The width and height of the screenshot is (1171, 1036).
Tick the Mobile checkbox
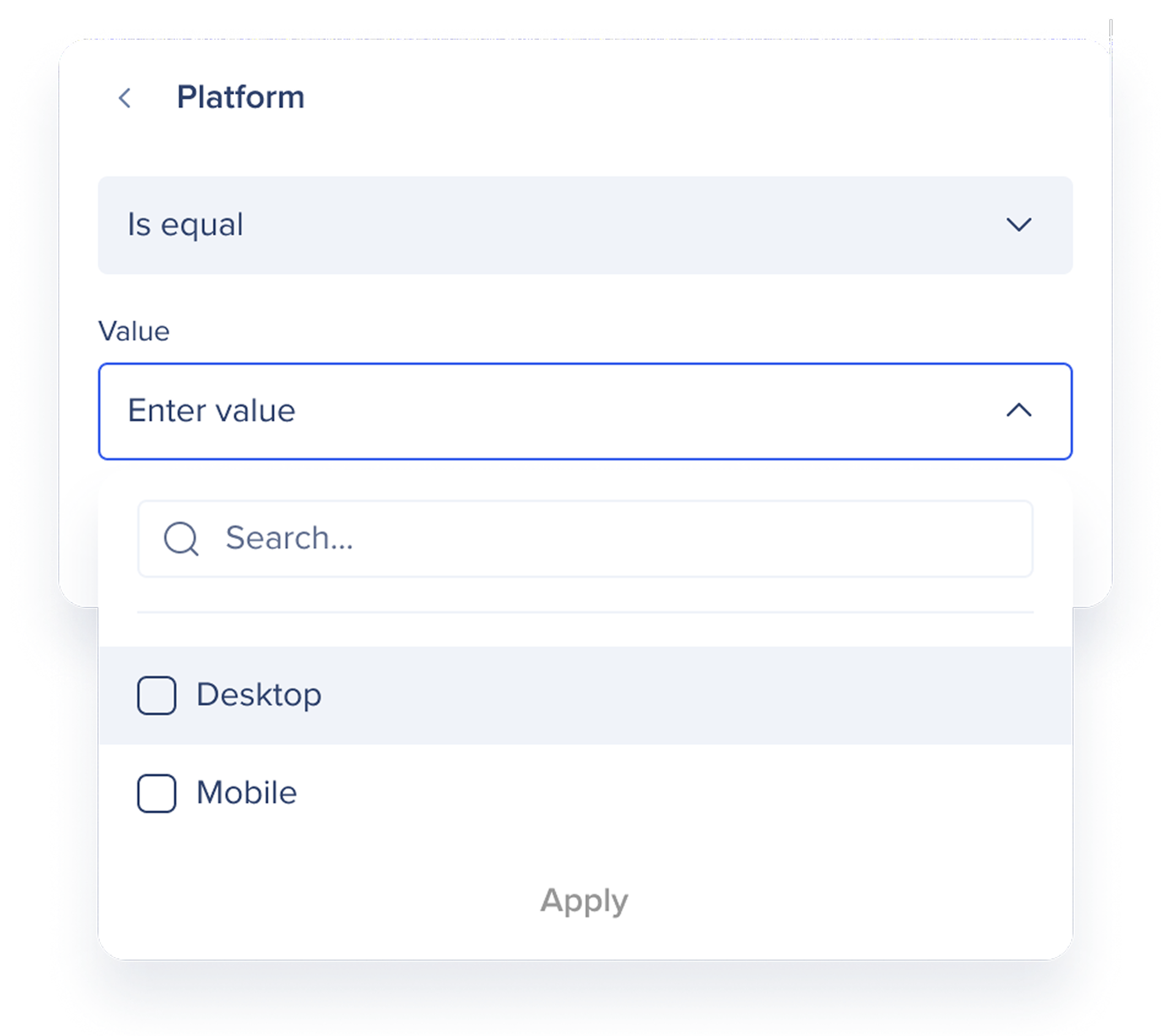click(x=157, y=794)
